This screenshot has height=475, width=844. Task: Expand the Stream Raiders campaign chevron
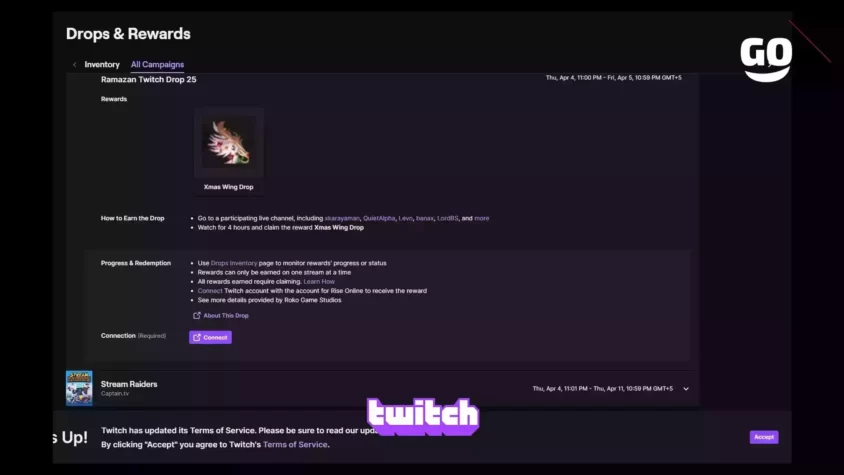(x=686, y=388)
